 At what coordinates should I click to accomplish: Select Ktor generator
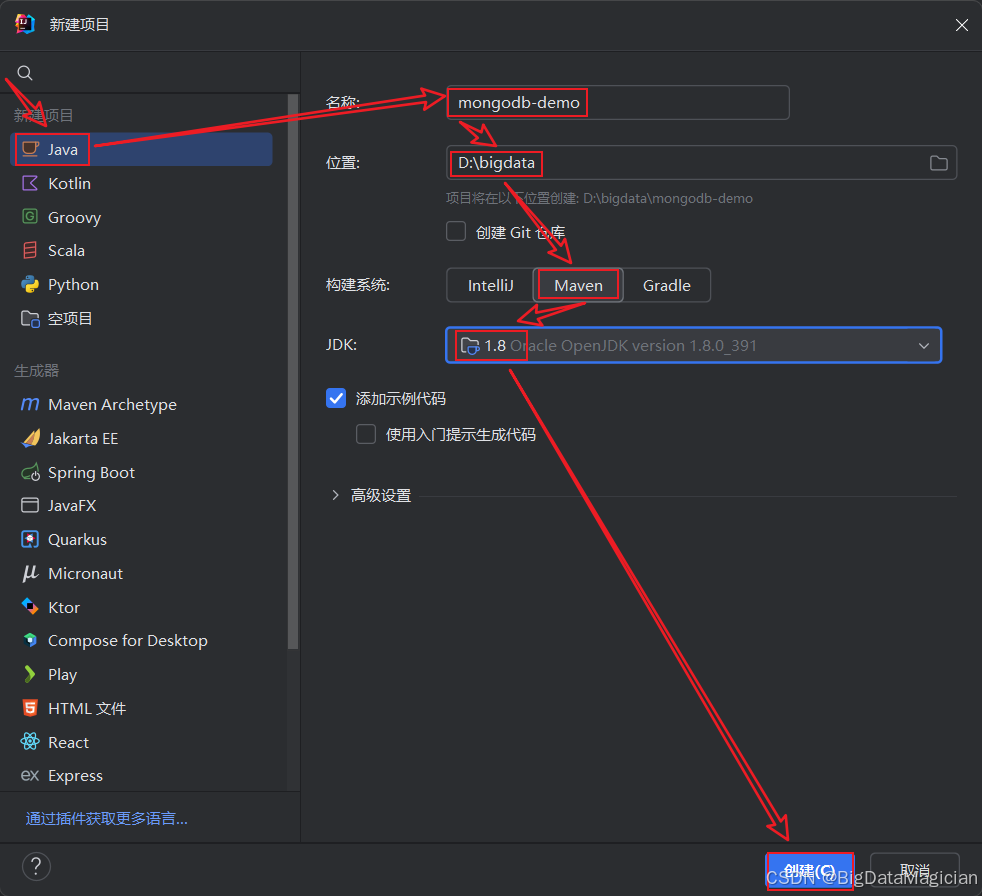point(142,607)
